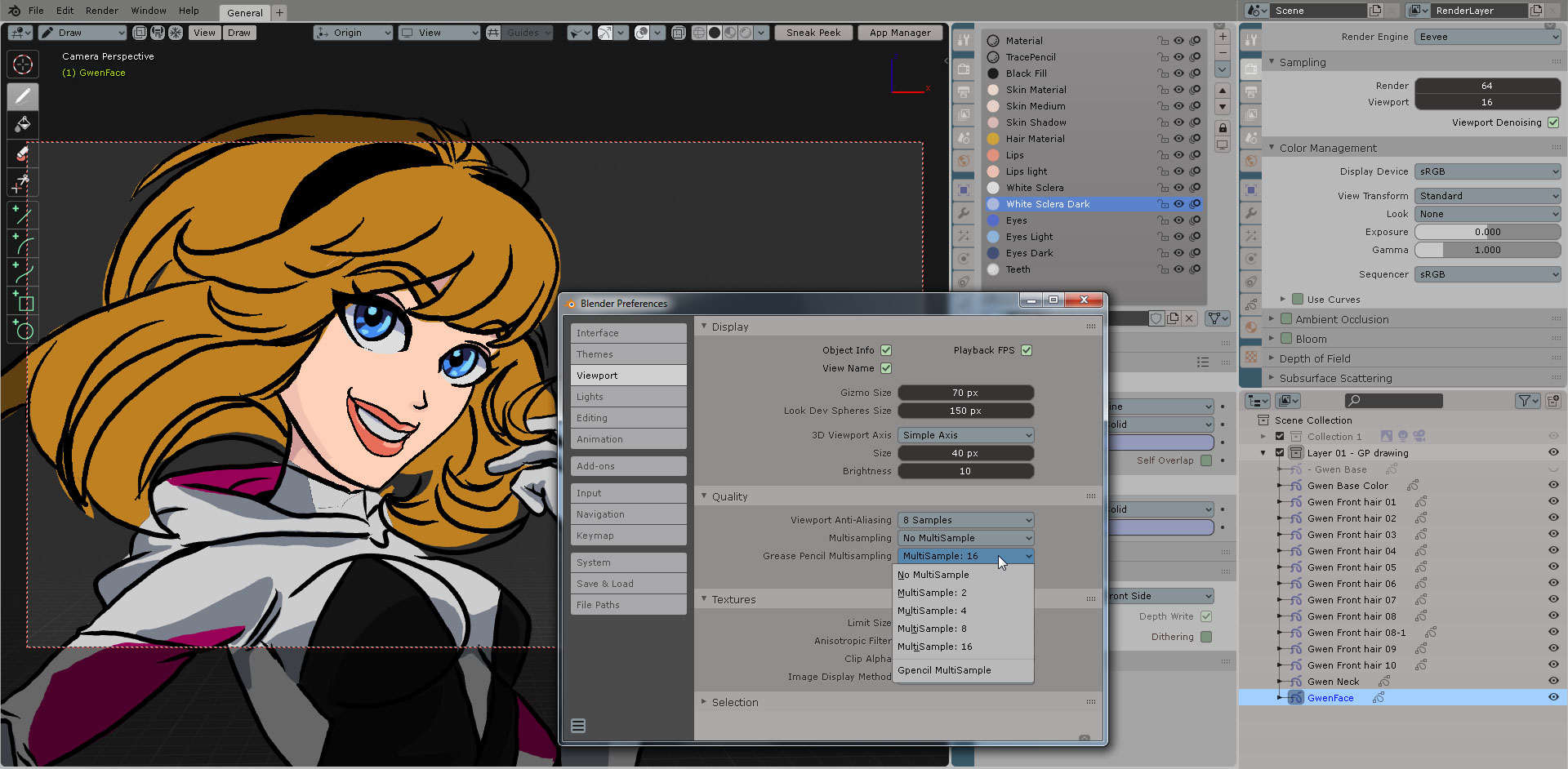Select the Cursor tool in left toolbar

coord(23,64)
